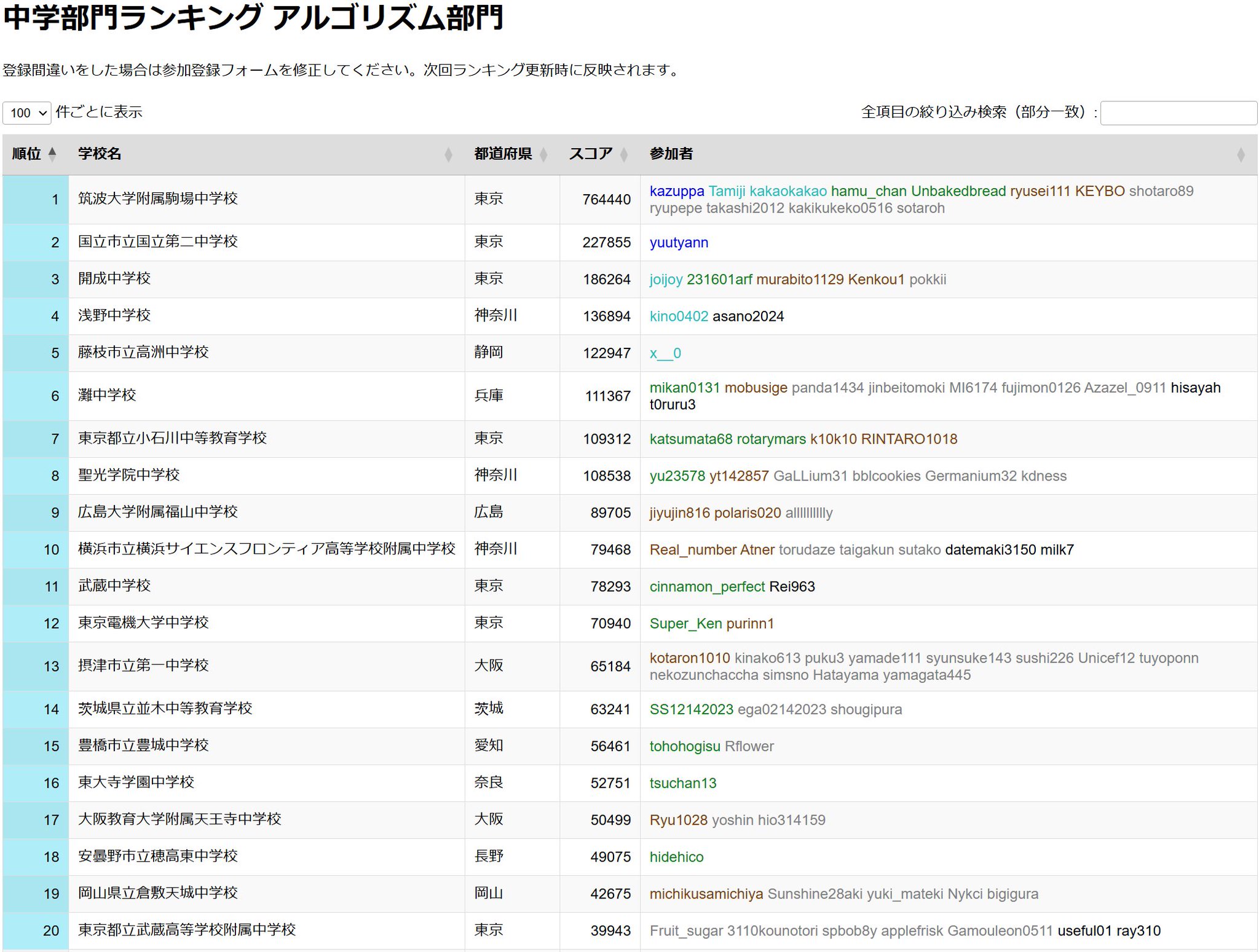This screenshot has width=1259, height=952.
Task: Select school name 灘中学校
Action: point(106,395)
